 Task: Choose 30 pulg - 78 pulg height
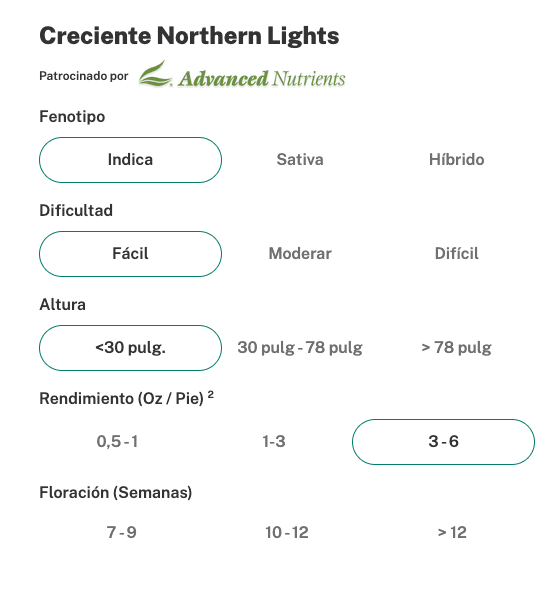(300, 348)
